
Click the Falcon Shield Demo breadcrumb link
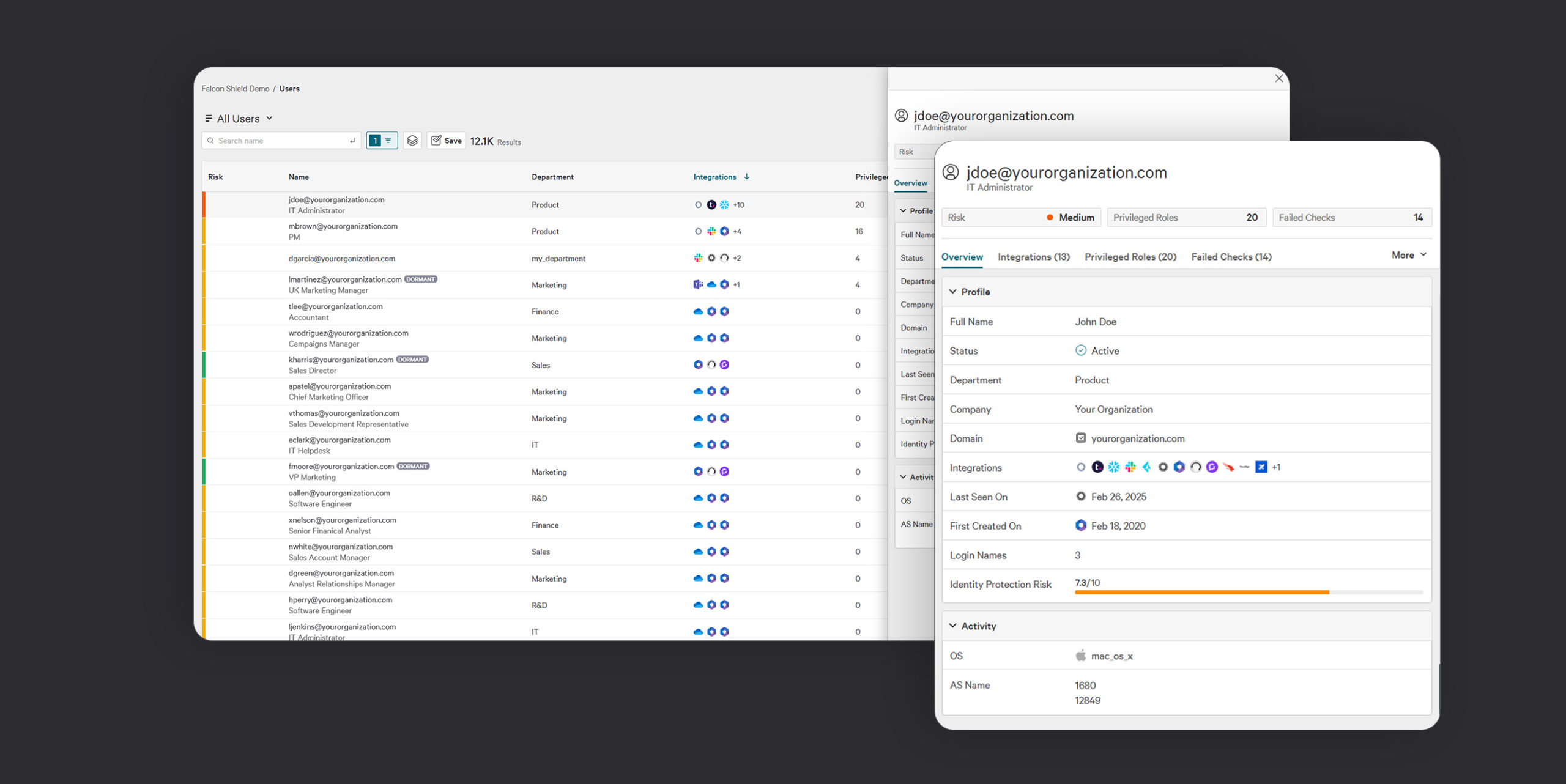(x=235, y=89)
